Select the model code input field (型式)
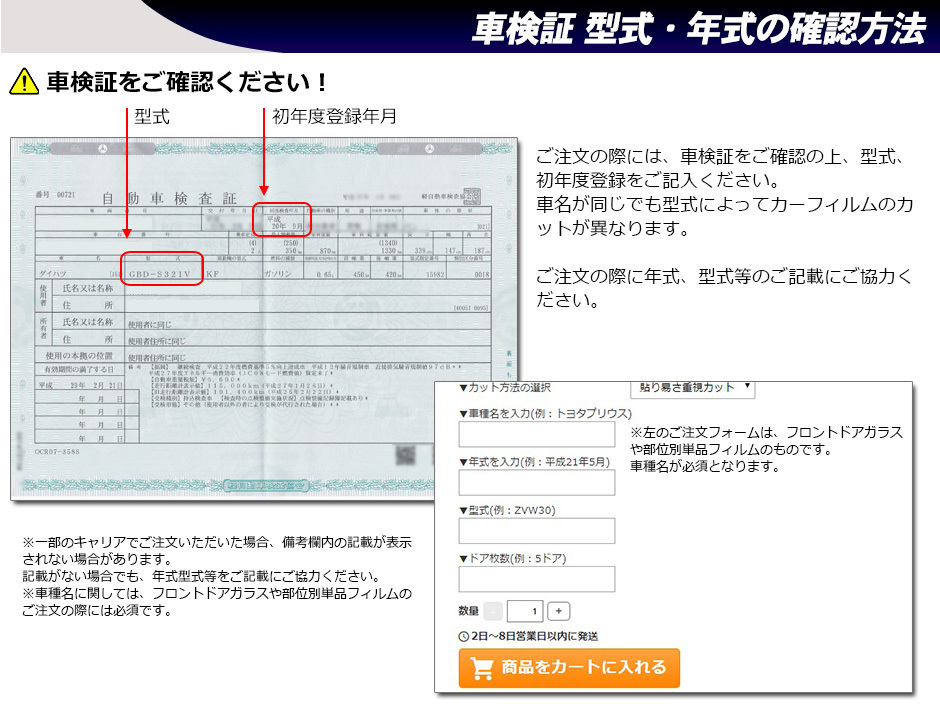 [536, 531]
